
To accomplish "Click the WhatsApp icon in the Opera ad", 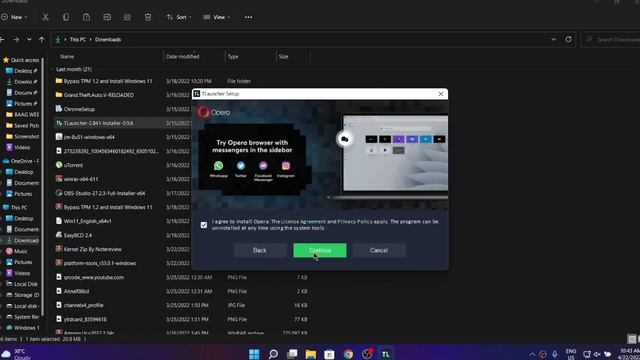I will 218,166.
